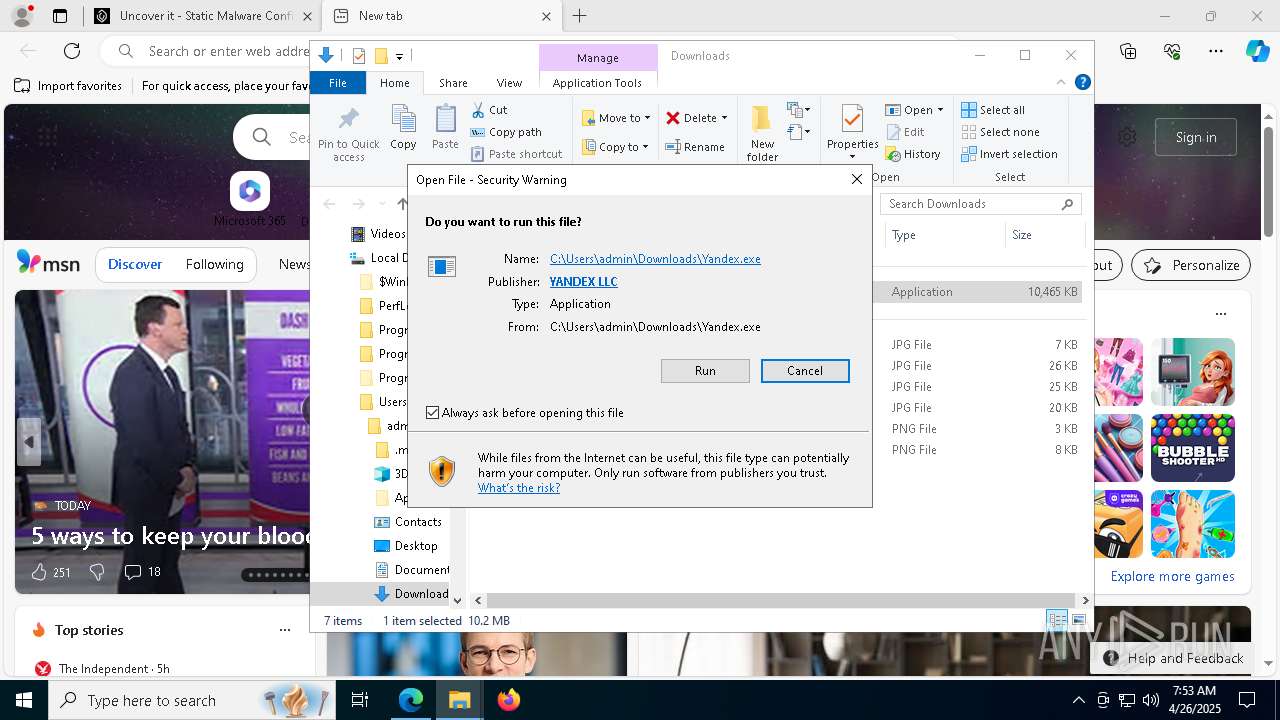Viewport: 1280px width, 720px height.
Task: Click History in the Open group
Action: 913,154
